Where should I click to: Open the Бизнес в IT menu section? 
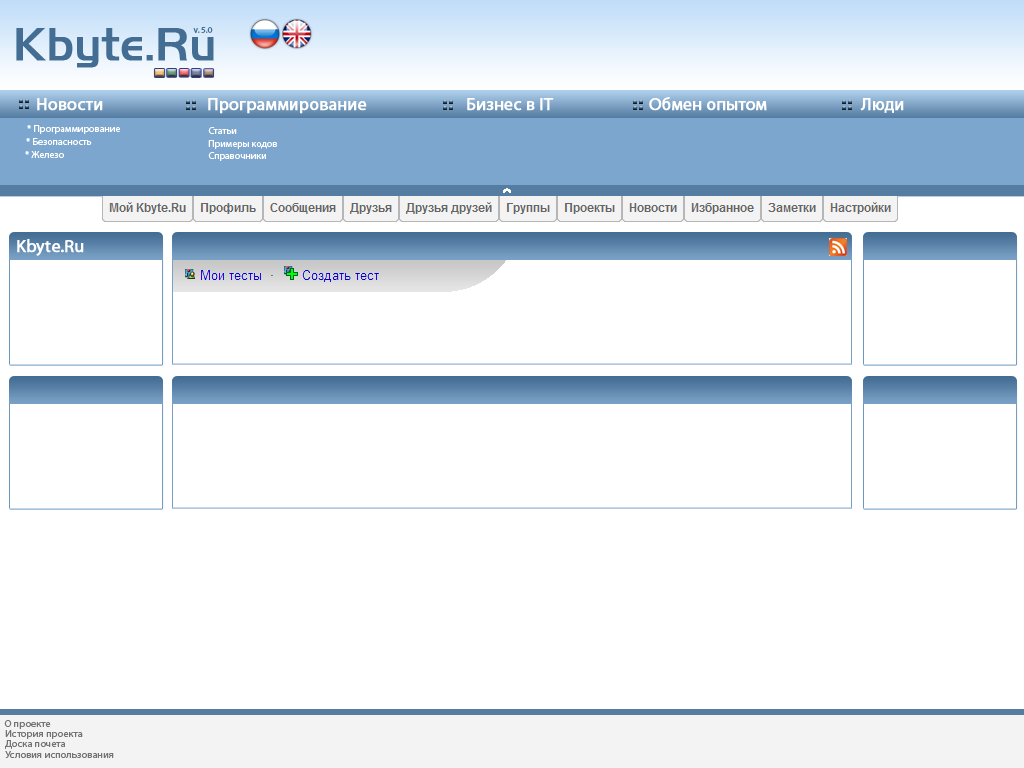pyautogui.click(x=509, y=104)
